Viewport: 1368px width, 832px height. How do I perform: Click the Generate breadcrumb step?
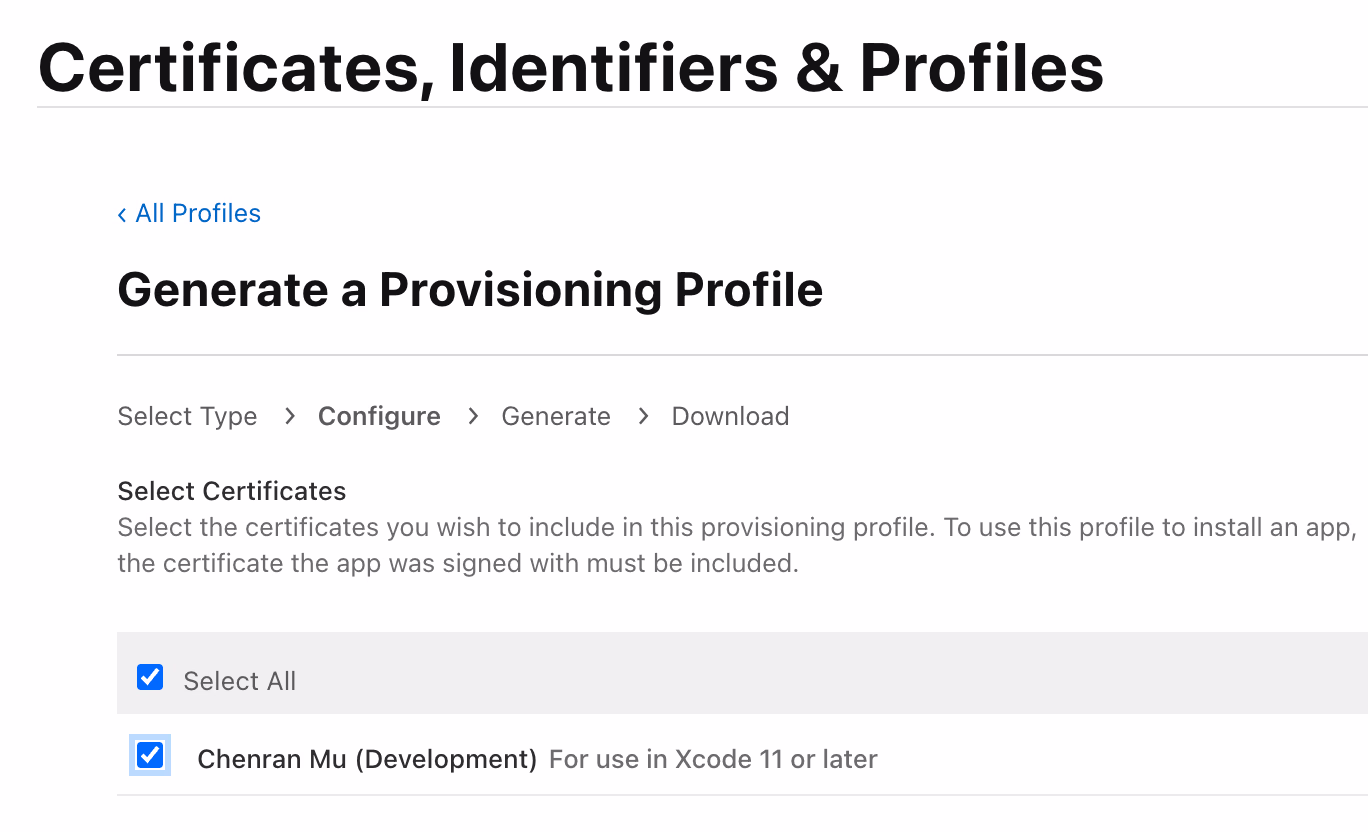[x=556, y=416]
